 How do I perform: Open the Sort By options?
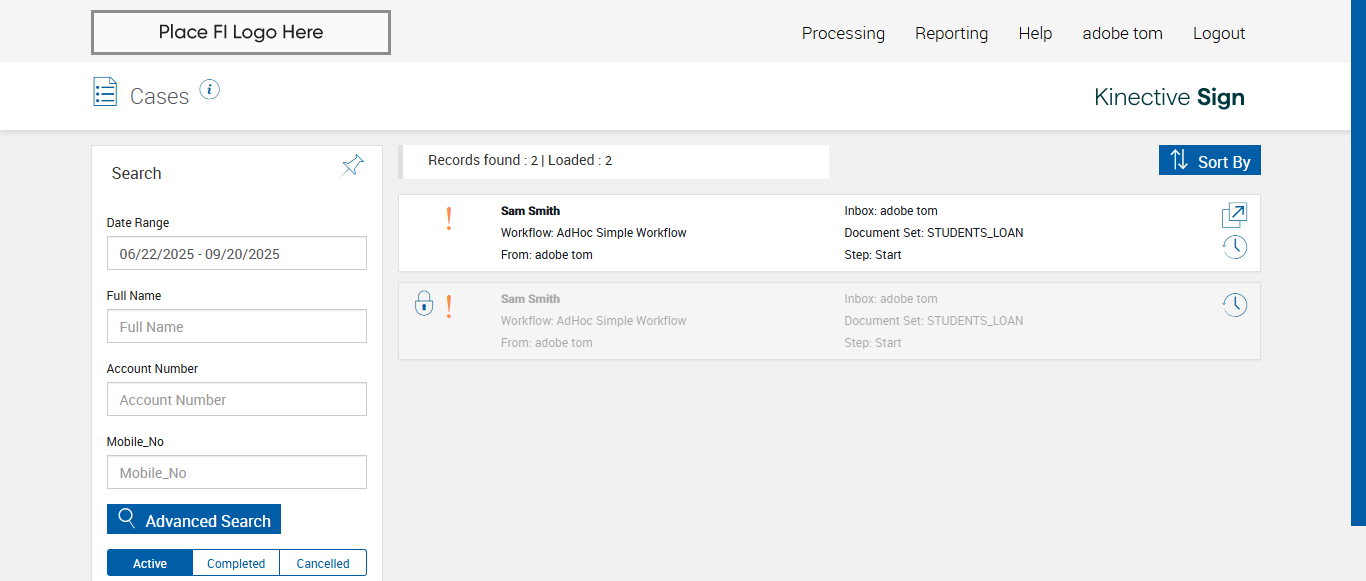point(1210,161)
